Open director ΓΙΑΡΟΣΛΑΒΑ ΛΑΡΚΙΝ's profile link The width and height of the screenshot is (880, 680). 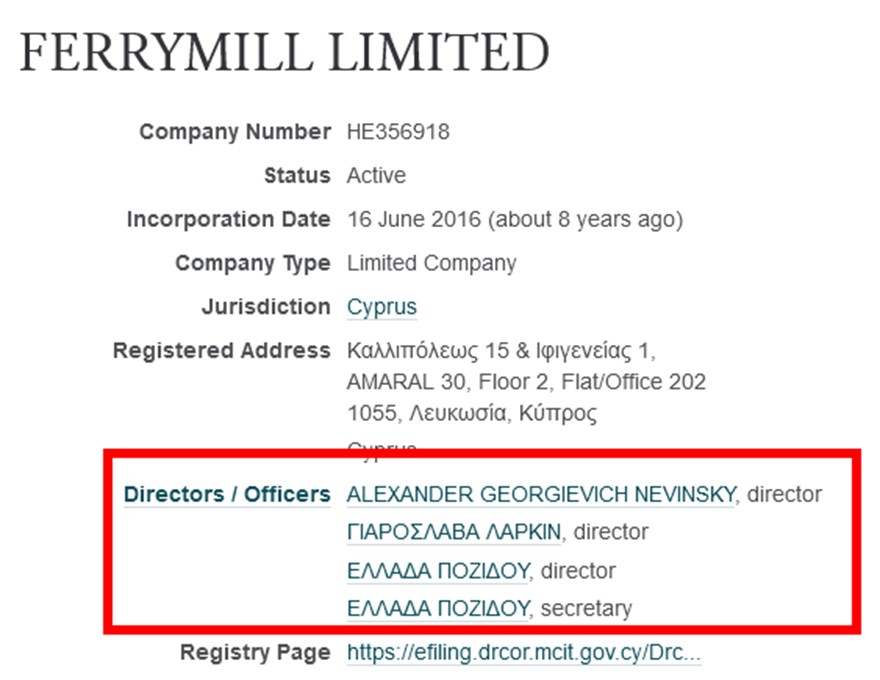tap(453, 532)
